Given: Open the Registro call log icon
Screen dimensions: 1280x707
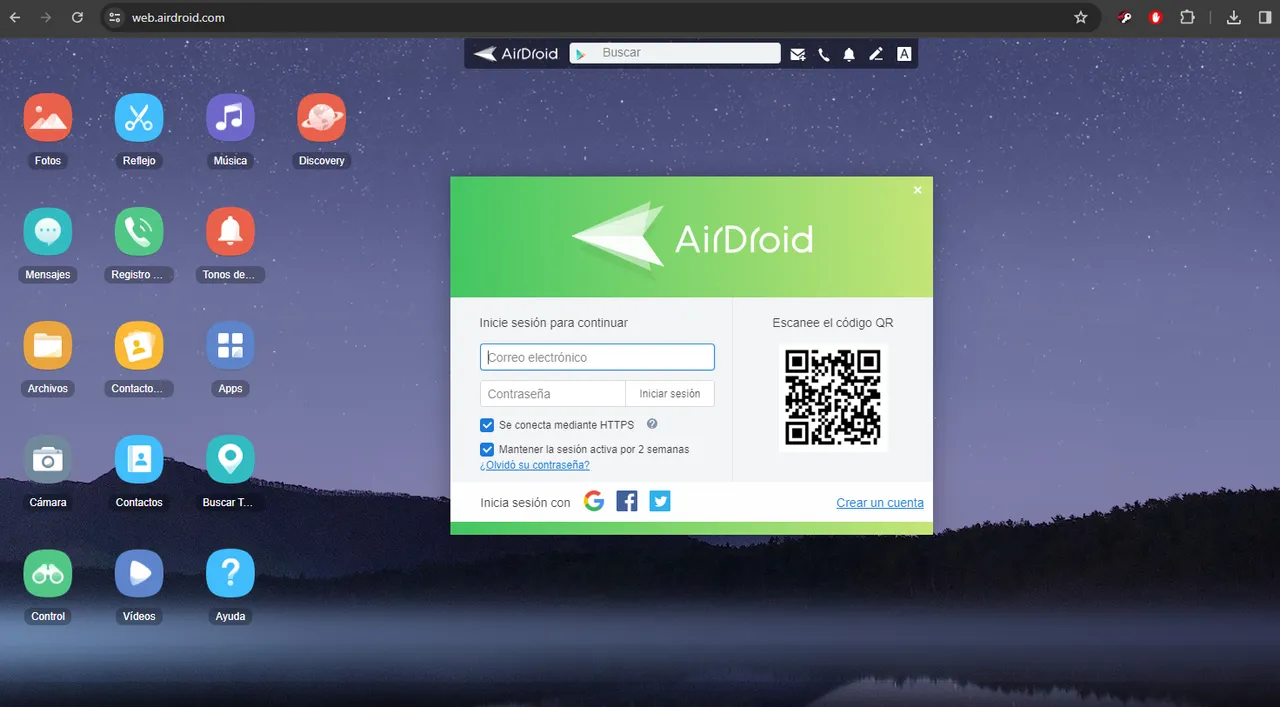Looking at the screenshot, I should click(139, 232).
